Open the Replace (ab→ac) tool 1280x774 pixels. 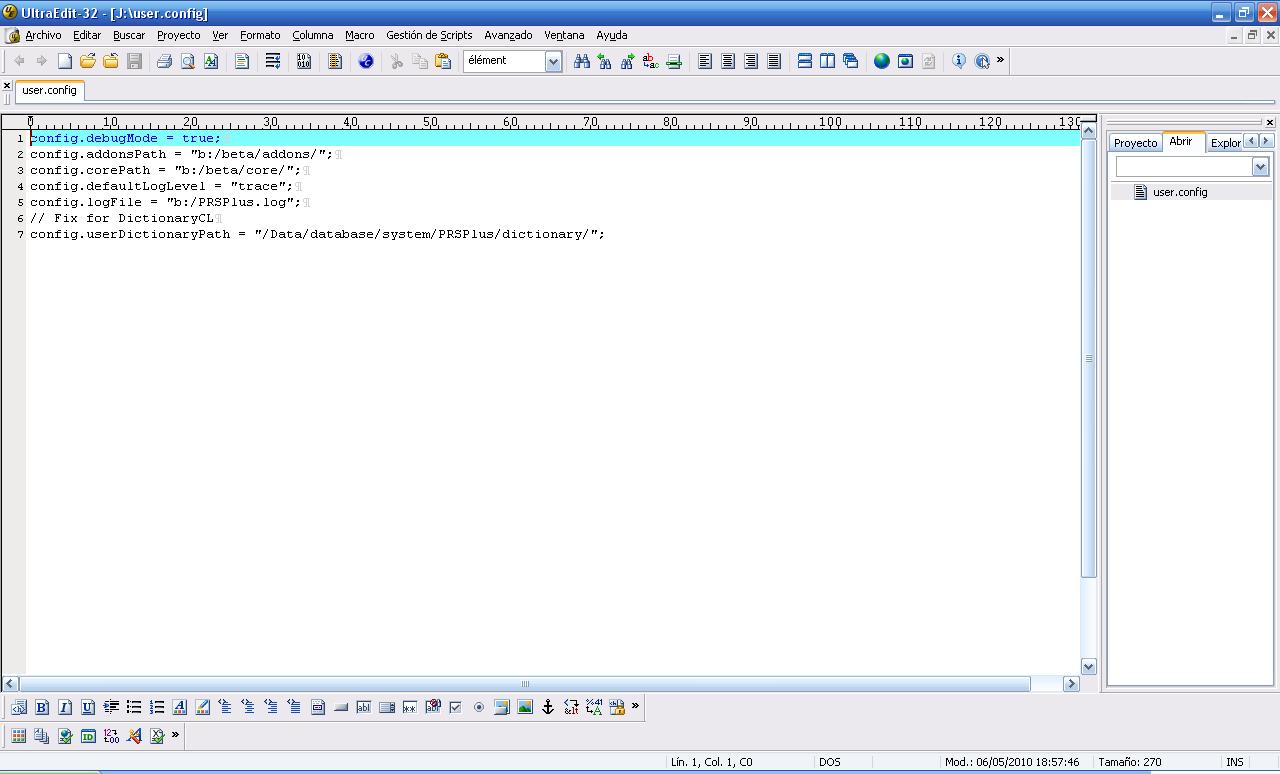pos(651,61)
